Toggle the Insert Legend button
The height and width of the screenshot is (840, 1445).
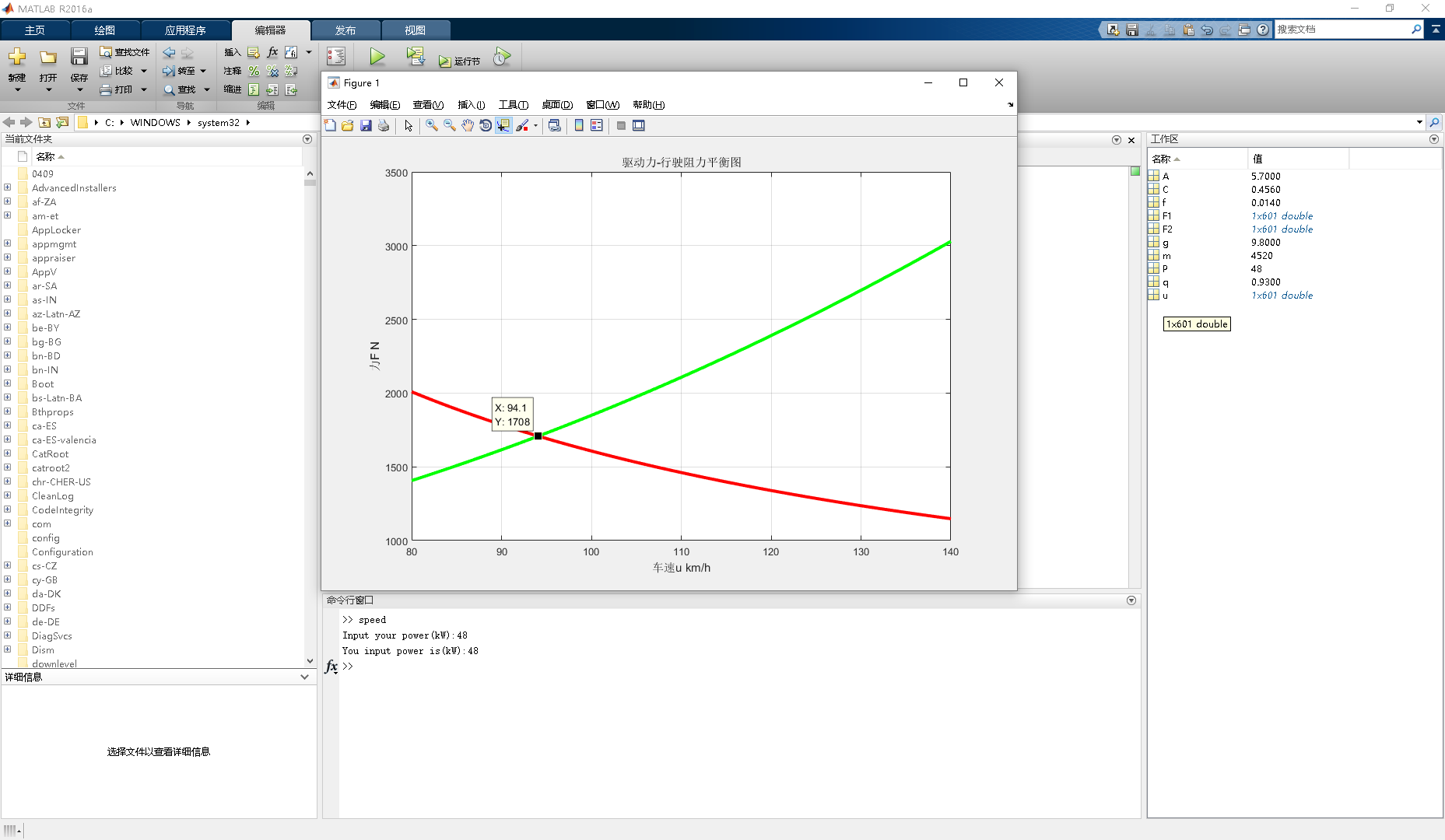597,125
